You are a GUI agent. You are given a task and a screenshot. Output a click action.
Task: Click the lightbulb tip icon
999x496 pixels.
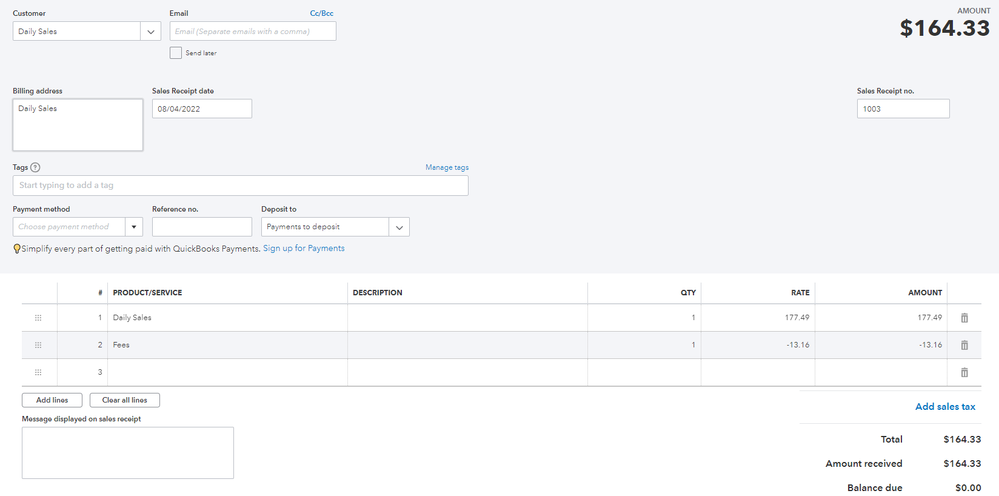click(17, 249)
